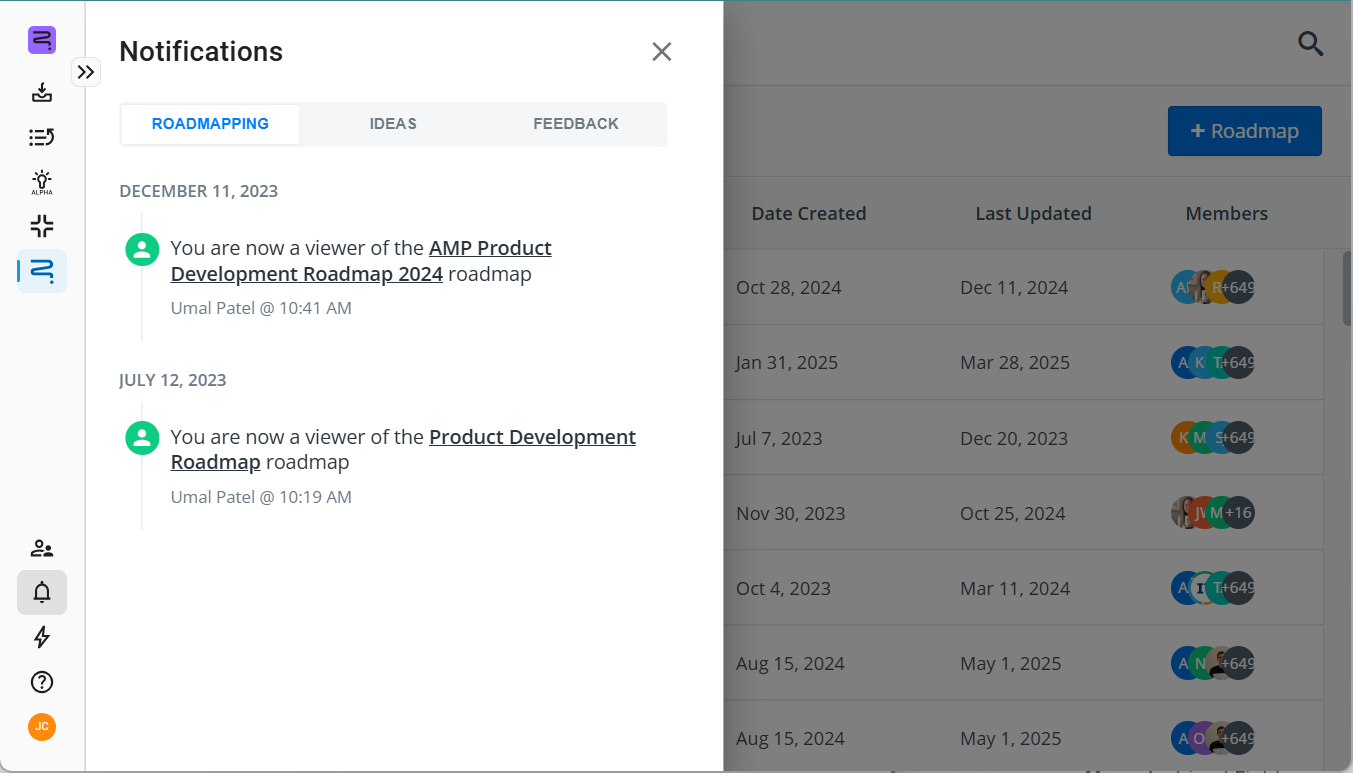The height and width of the screenshot is (773, 1353).
Task: Select the active roadmaps sidebar icon
Action: click(42, 270)
